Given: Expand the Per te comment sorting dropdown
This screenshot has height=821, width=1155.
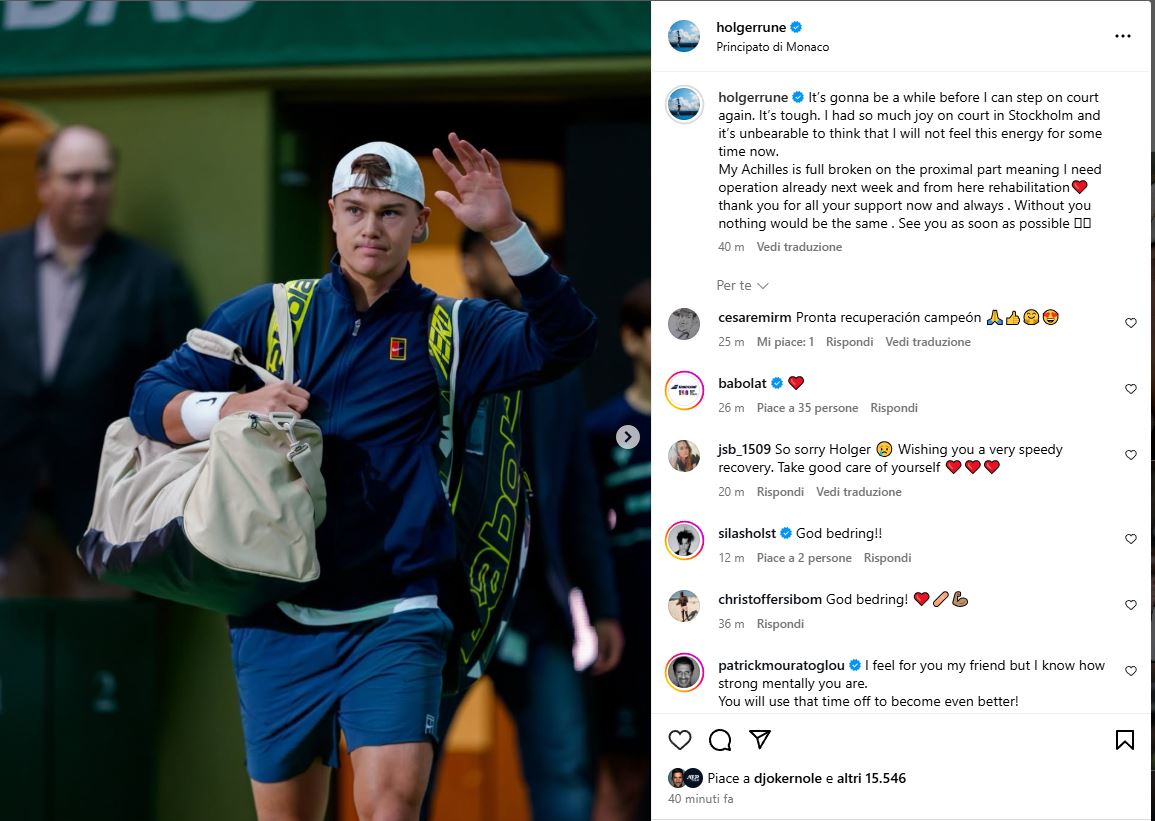Looking at the screenshot, I should [742, 285].
